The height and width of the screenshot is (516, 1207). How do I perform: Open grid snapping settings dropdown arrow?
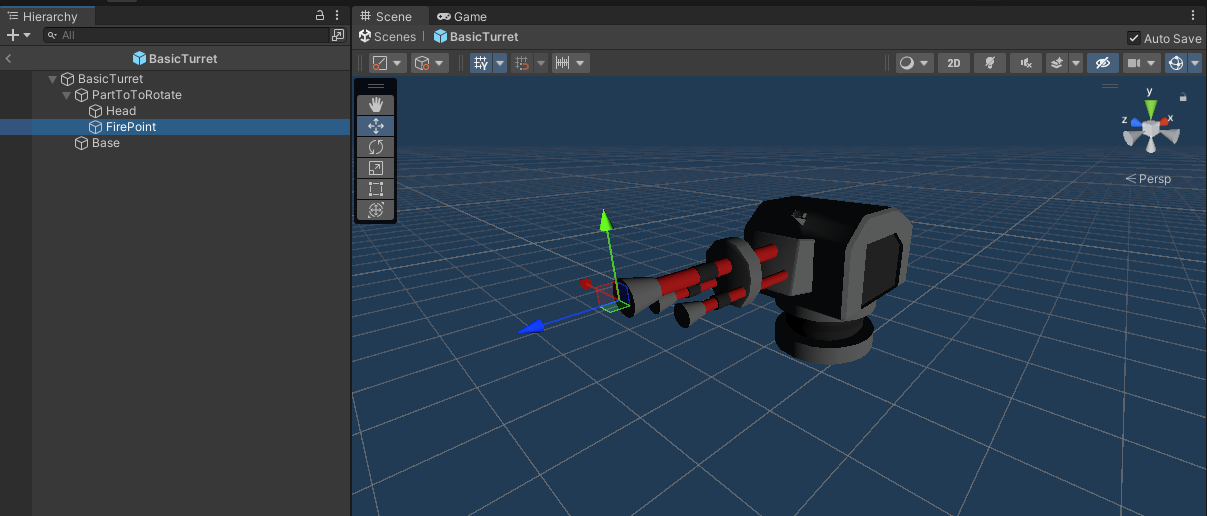pyautogui.click(x=541, y=63)
